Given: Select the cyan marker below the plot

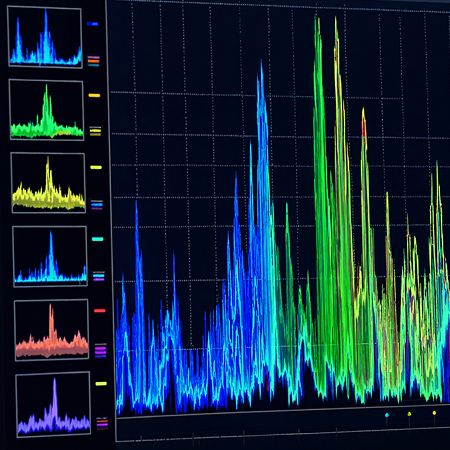Looking at the screenshot, I should pyautogui.click(x=387, y=415).
